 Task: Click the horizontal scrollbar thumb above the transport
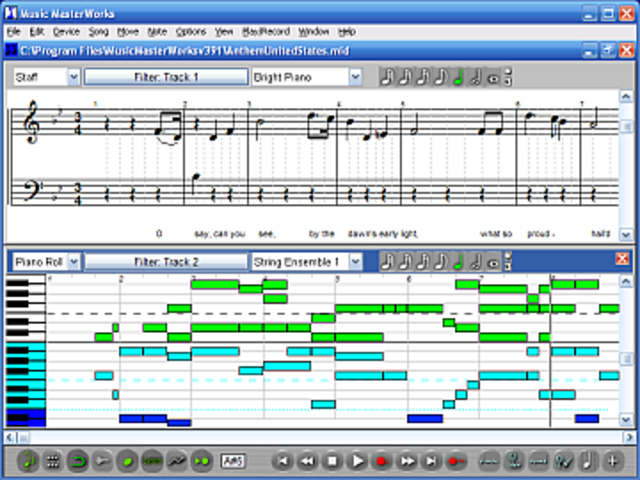click(24, 438)
